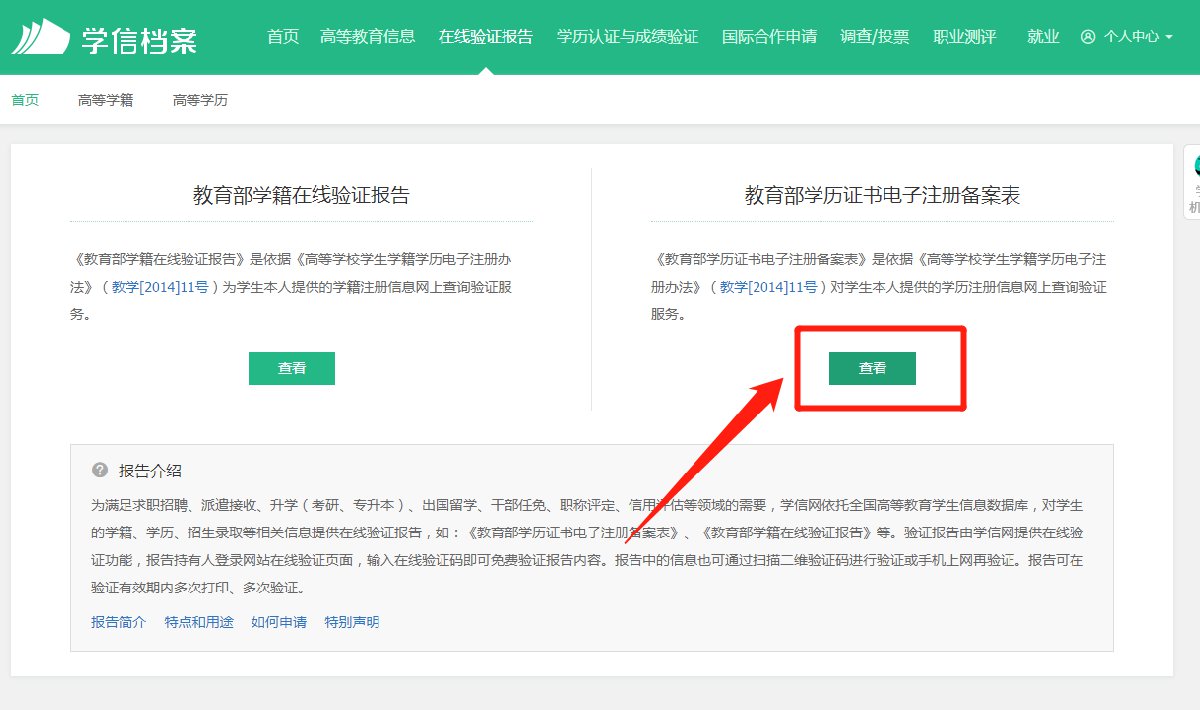The image size is (1200, 710).
Task: Click the question mark icon beside 报告介绍
Action: (100, 470)
